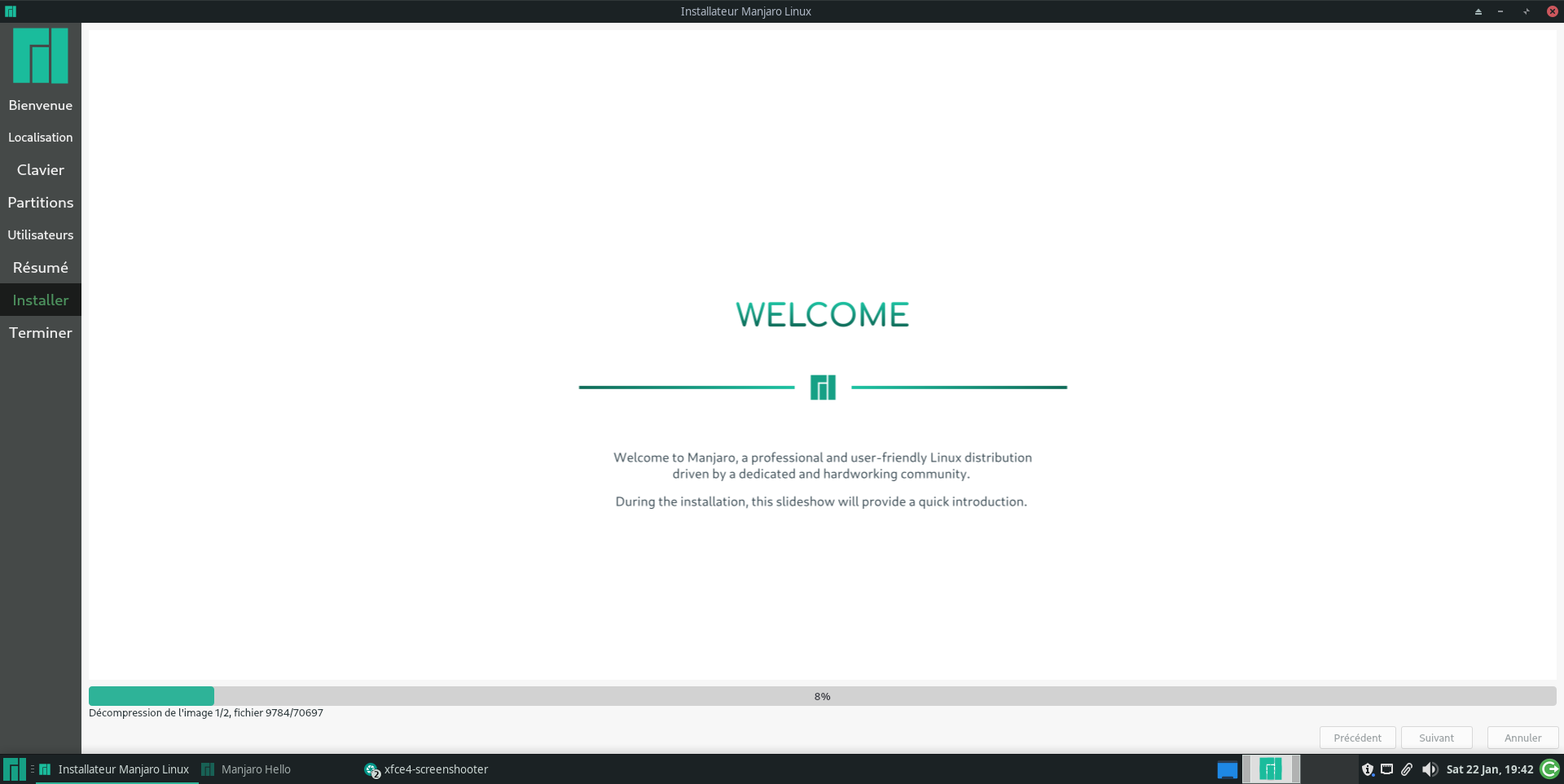This screenshot has height=784, width=1564.
Task: Select the Bienvenue step in the sidebar
Action: (x=40, y=104)
